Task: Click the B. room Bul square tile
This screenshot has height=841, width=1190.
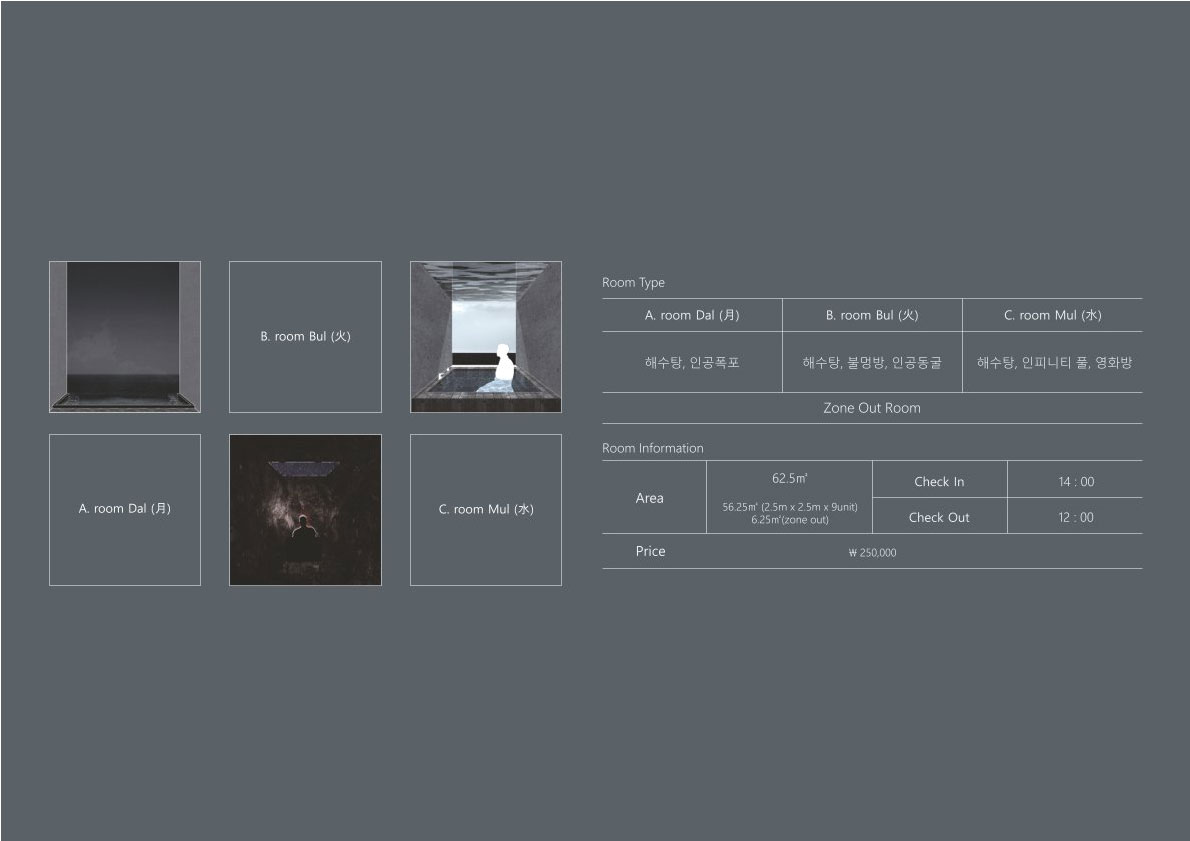Action: coord(305,337)
